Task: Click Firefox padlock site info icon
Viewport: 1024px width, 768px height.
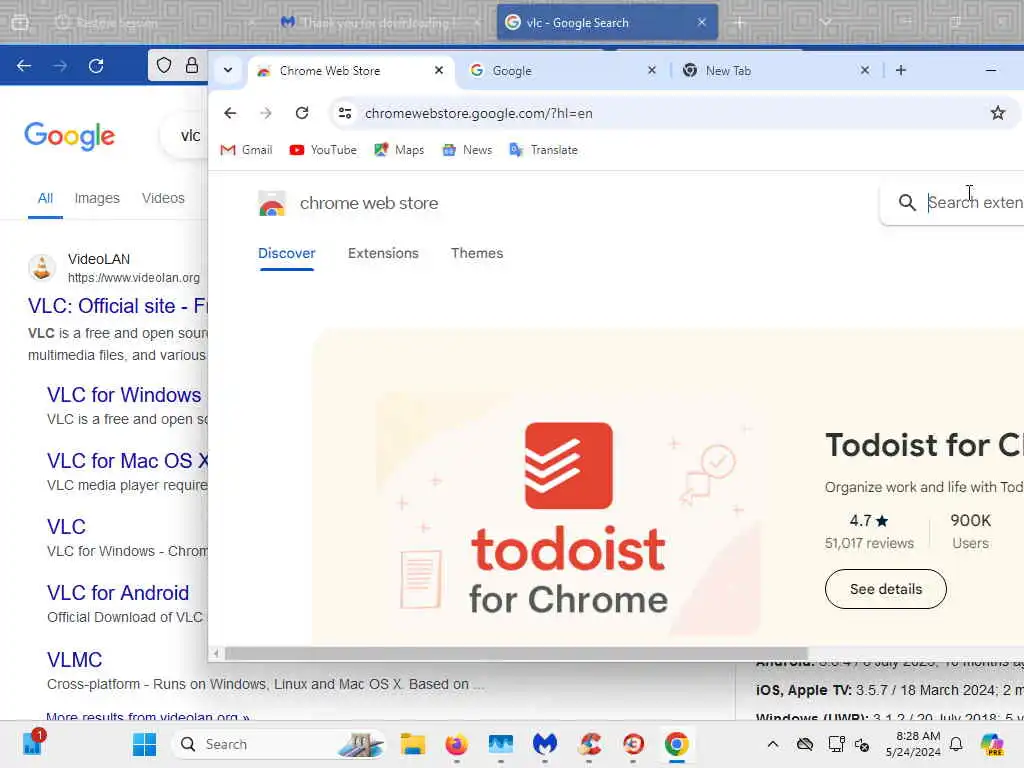Action: [x=191, y=65]
